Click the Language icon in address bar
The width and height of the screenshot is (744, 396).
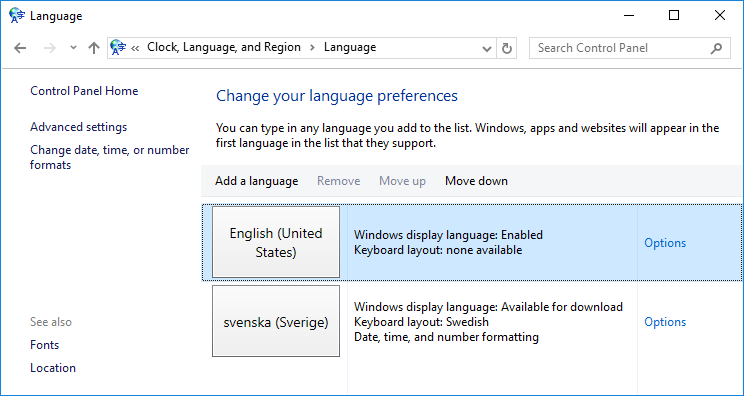pos(118,47)
